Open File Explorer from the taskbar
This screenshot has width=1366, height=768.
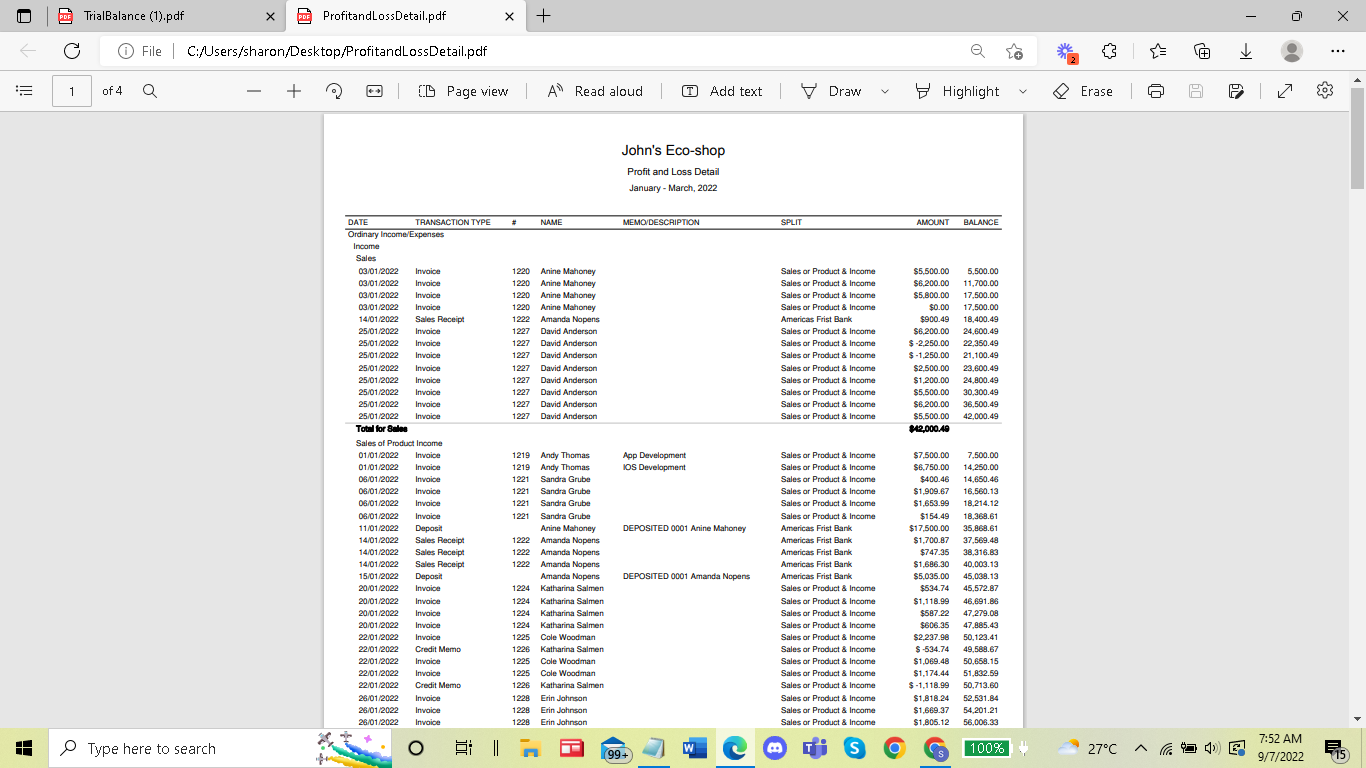(530, 748)
